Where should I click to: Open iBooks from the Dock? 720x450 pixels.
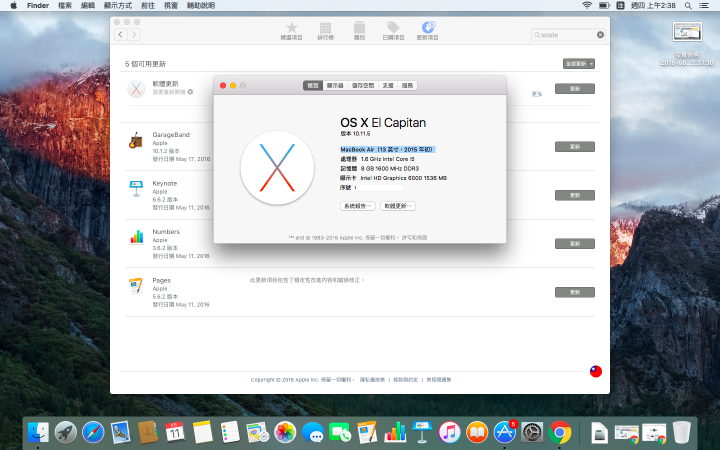[477, 432]
